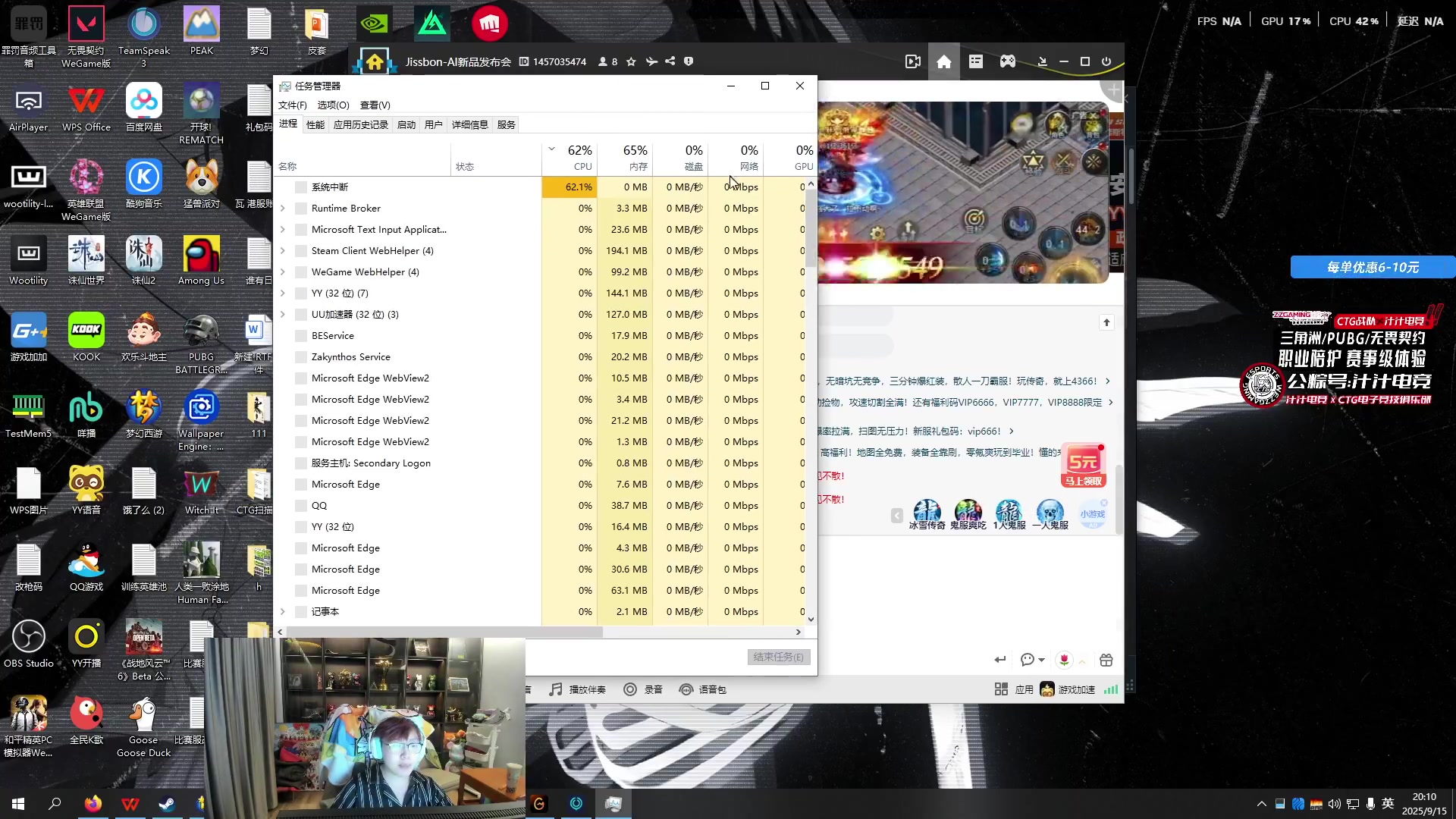This screenshot has width=1456, height=819.
Task: Click the power icon in YY header
Action: pos(1106,61)
